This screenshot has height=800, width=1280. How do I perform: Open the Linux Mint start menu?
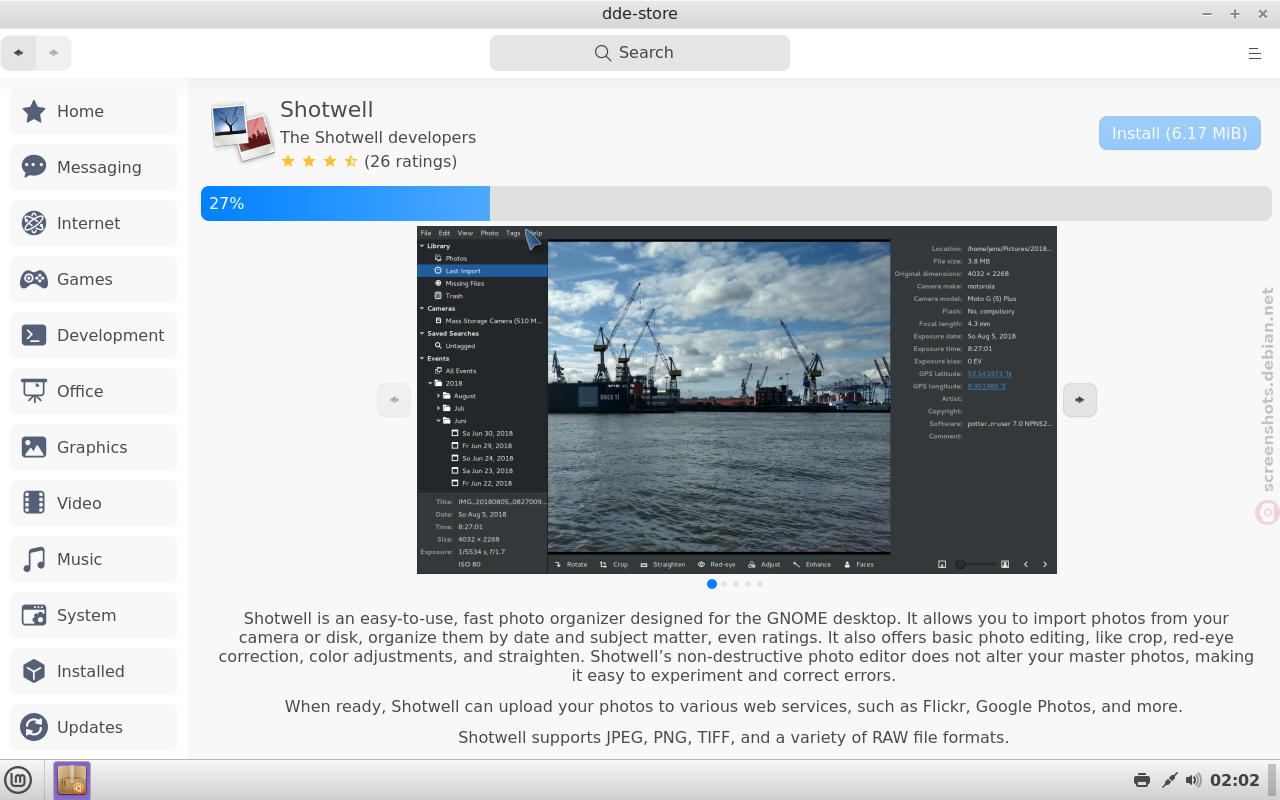[x=18, y=780]
